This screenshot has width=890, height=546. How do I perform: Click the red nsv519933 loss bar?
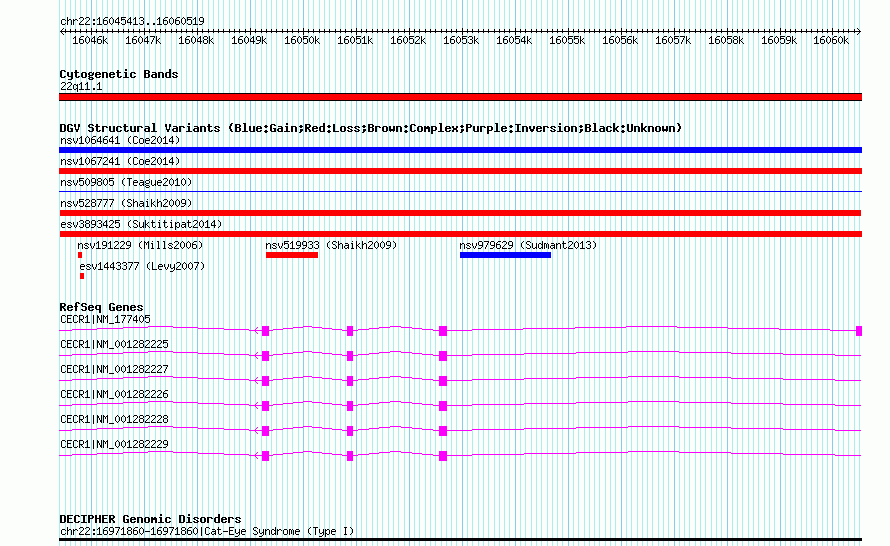(x=292, y=255)
